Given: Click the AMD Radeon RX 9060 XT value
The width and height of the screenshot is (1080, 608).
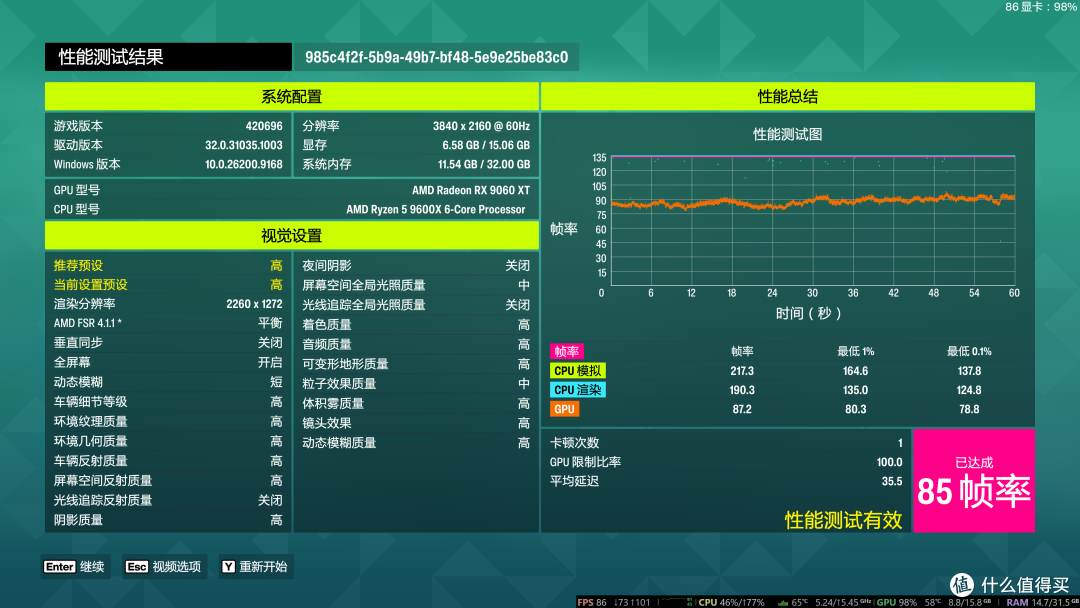Looking at the screenshot, I should (471, 190).
